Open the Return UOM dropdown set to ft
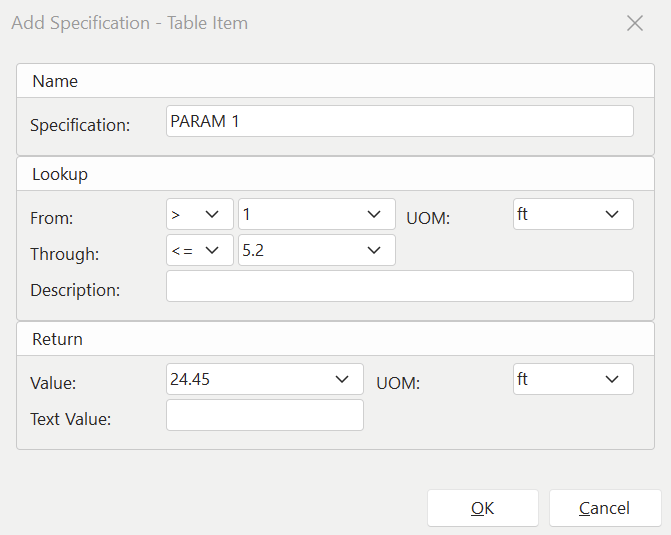Viewport: 671px width, 535px height. pyautogui.click(x=573, y=379)
